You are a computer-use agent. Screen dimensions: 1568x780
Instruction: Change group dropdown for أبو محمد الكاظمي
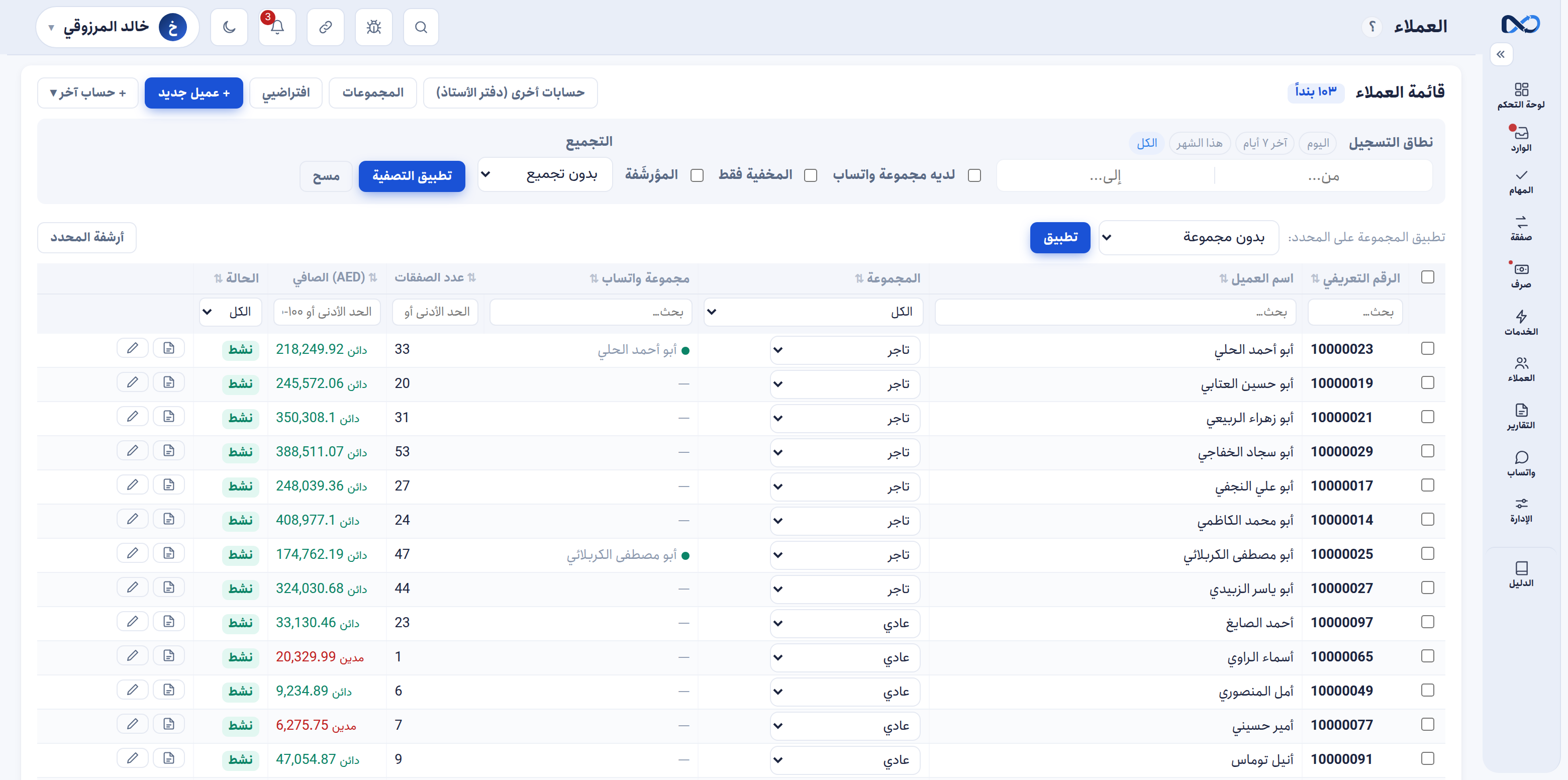click(x=845, y=521)
